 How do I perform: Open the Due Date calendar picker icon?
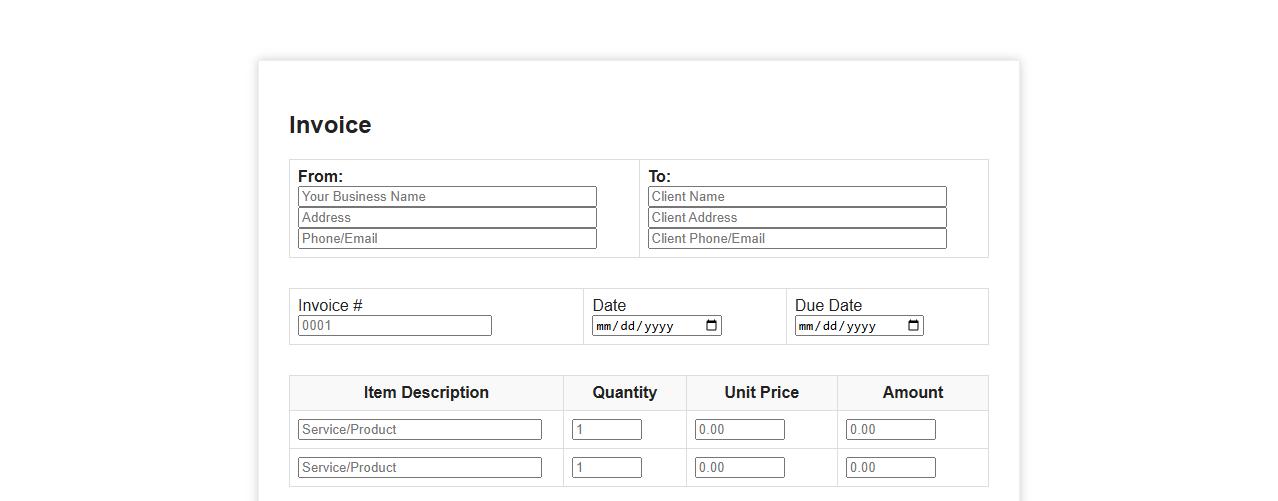point(914,325)
